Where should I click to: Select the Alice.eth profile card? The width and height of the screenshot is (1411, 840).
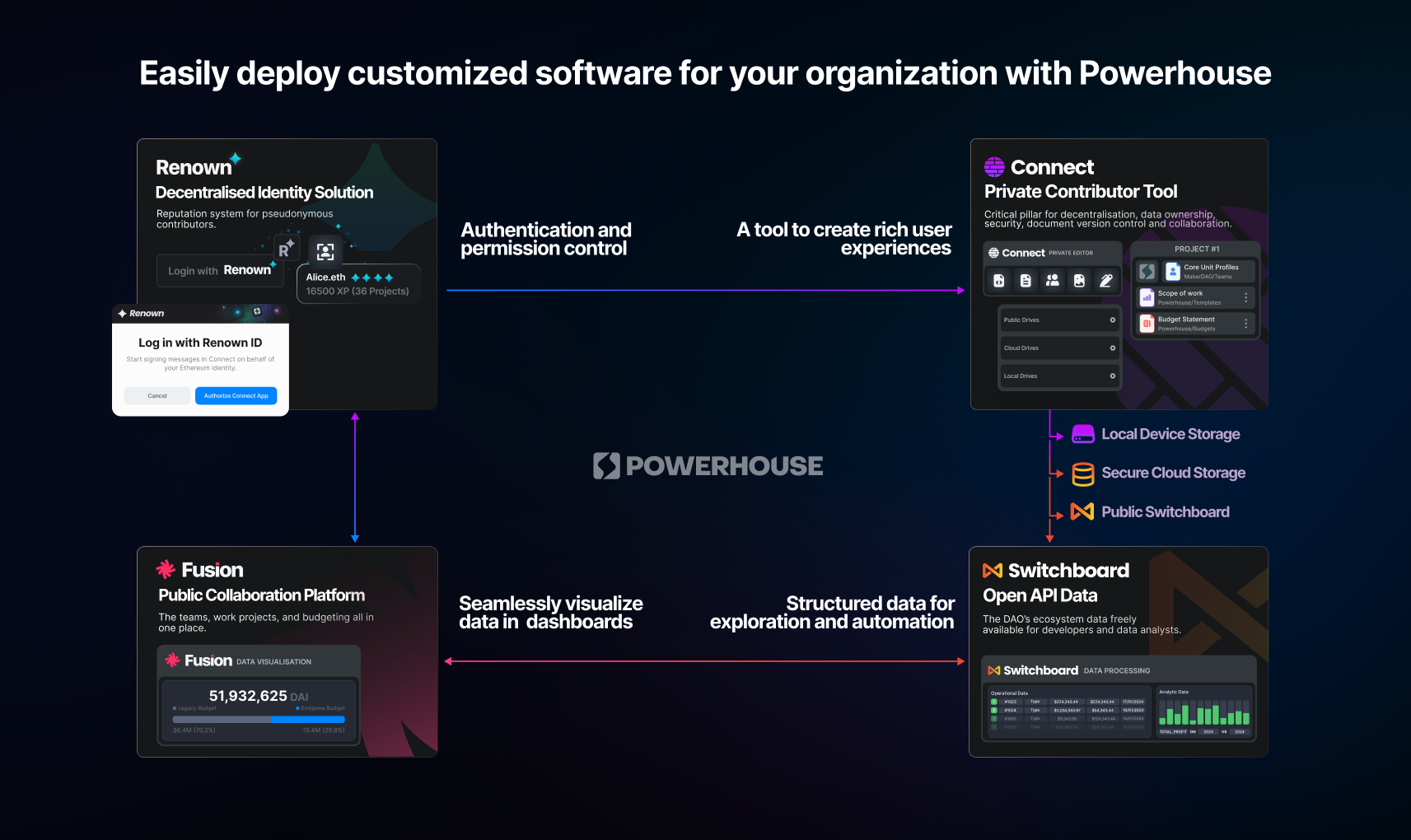pos(358,283)
